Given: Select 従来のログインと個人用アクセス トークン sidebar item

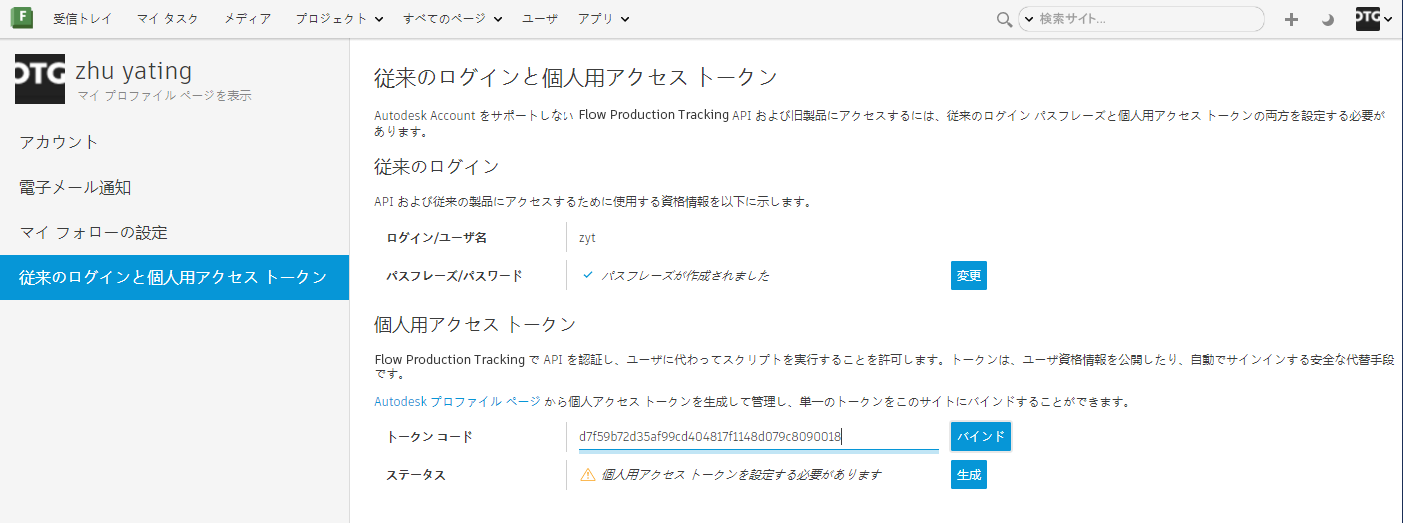Looking at the screenshot, I should click(174, 277).
